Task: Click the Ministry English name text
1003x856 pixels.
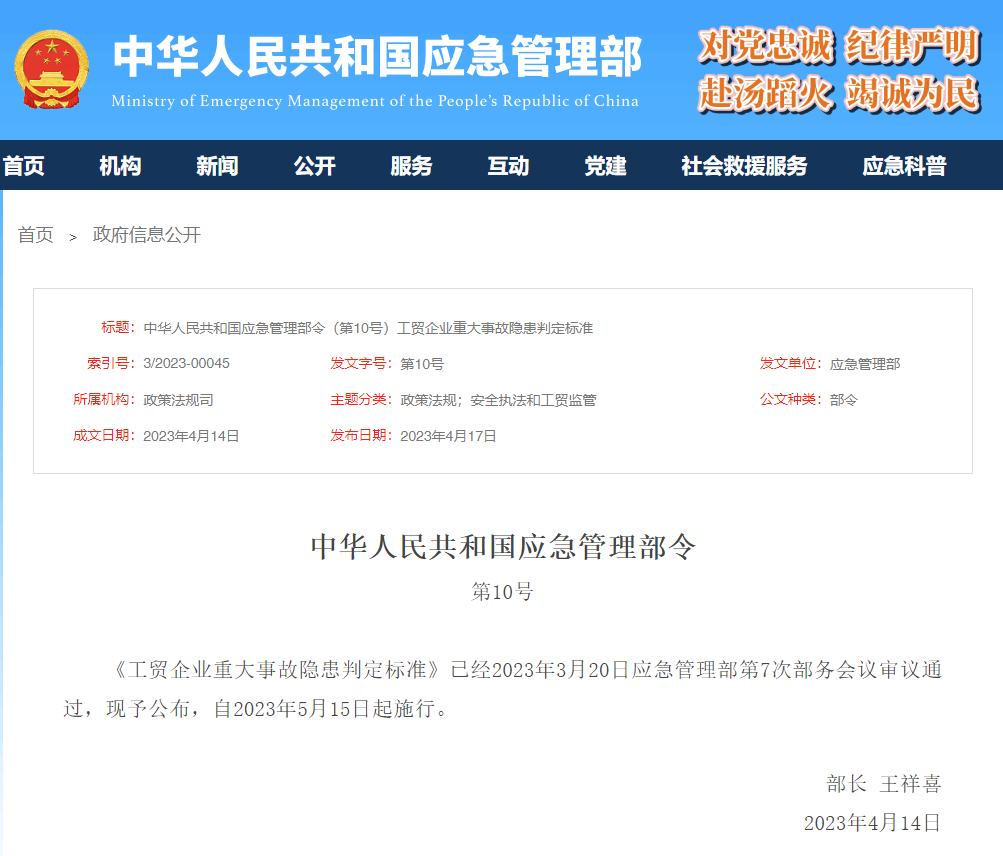Action: tap(378, 101)
